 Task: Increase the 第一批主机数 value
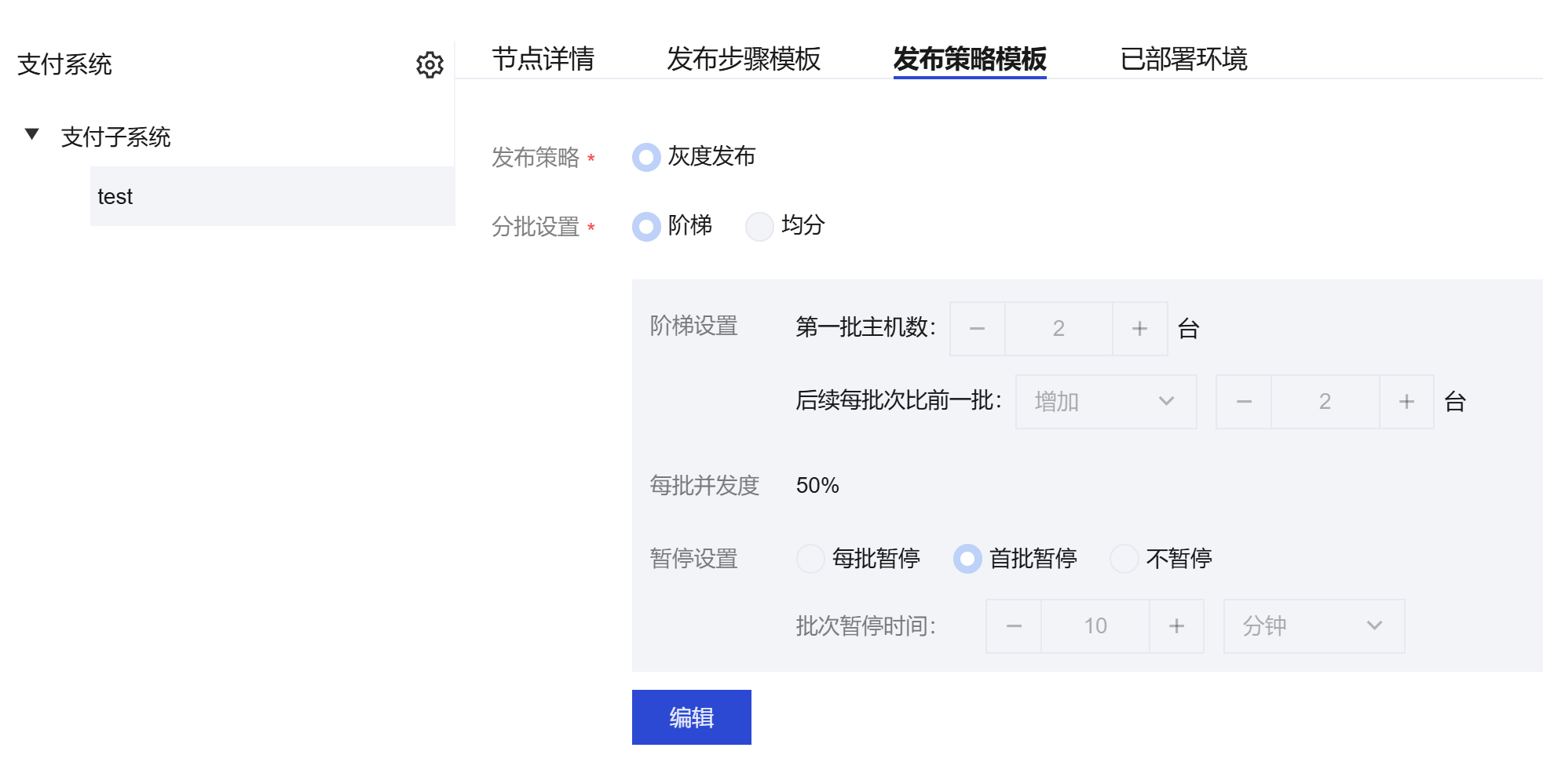(x=1139, y=329)
